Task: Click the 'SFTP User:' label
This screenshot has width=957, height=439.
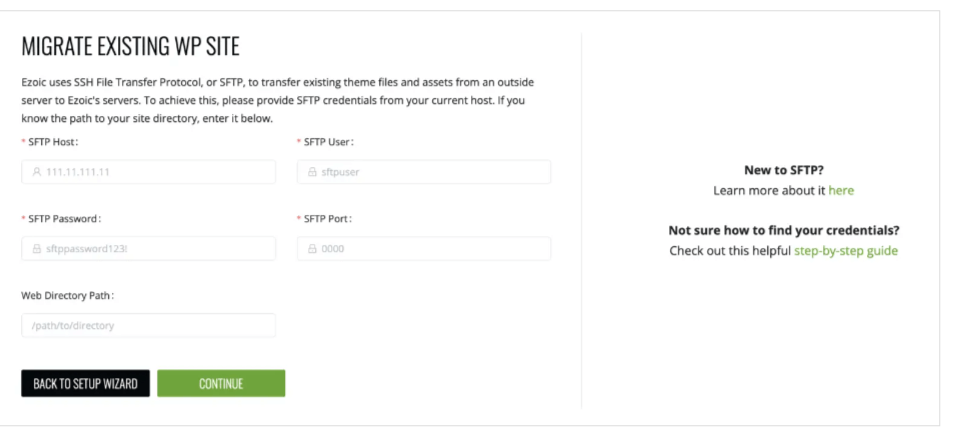Action: coord(325,142)
